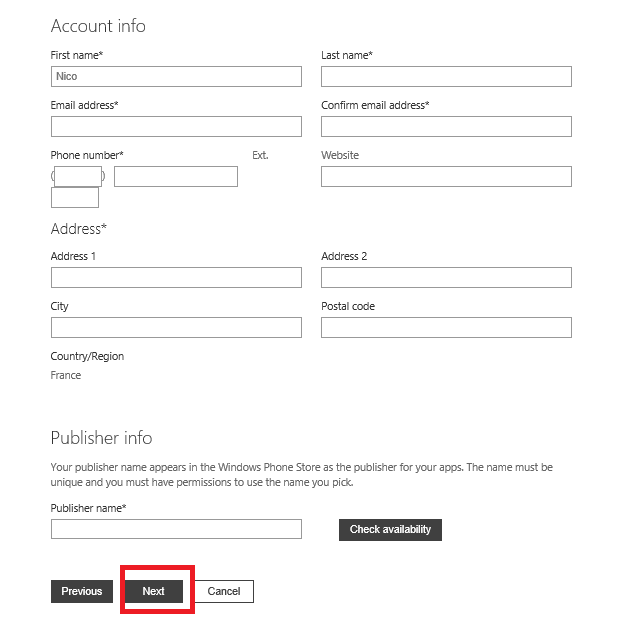The height and width of the screenshot is (636, 627).
Task: Go back with the Previous button
Action: [82, 591]
